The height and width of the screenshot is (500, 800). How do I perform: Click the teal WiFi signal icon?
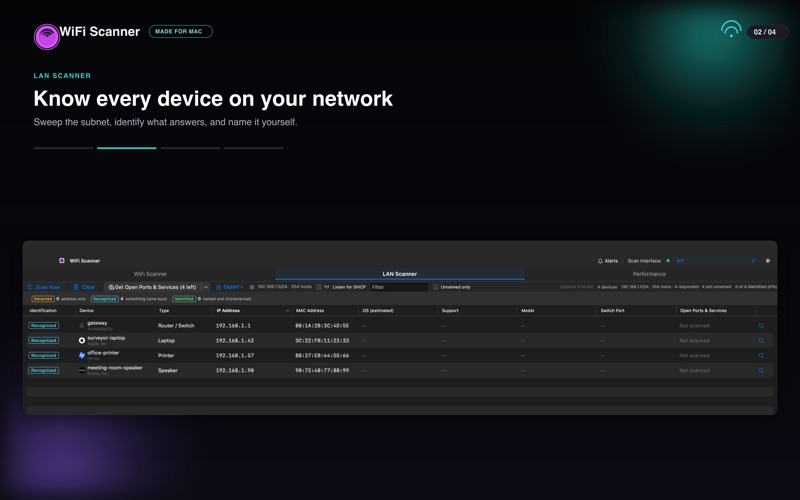(731, 29)
